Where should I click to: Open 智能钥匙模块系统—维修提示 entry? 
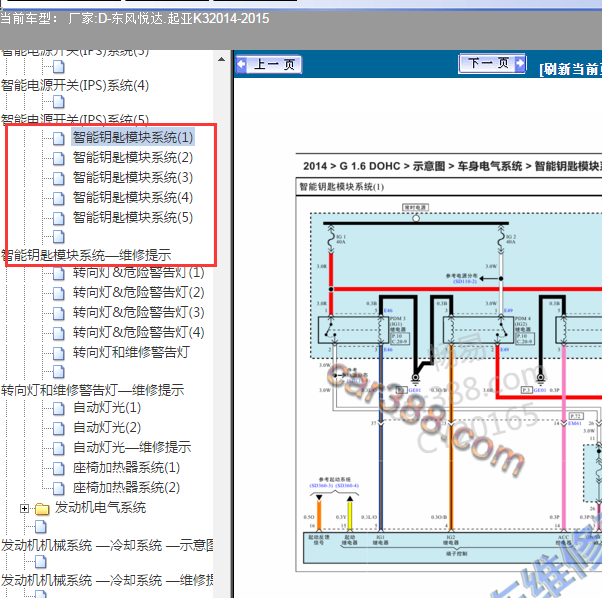pyautogui.click(x=86, y=255)
